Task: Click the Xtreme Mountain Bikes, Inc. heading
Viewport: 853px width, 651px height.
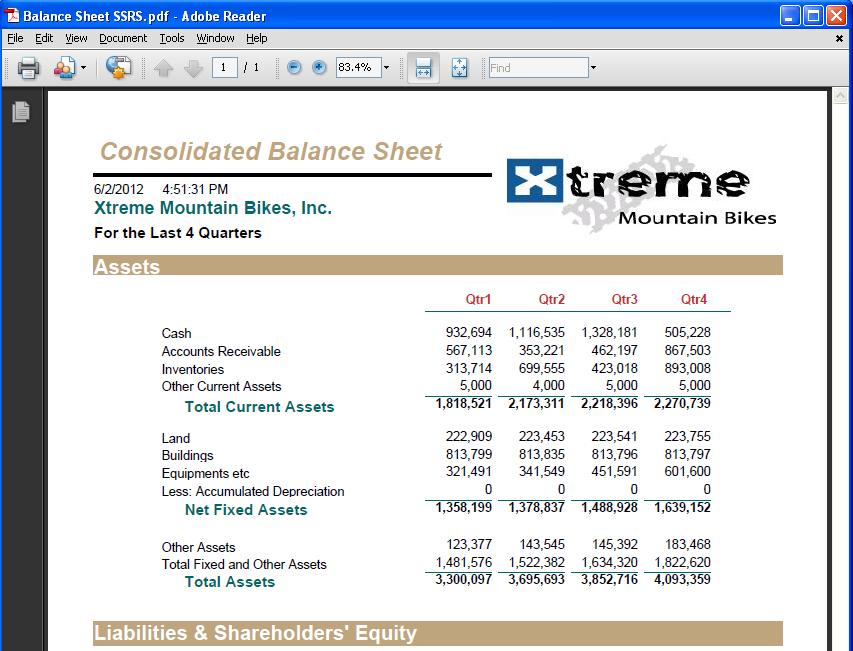Action: (213, 208)
